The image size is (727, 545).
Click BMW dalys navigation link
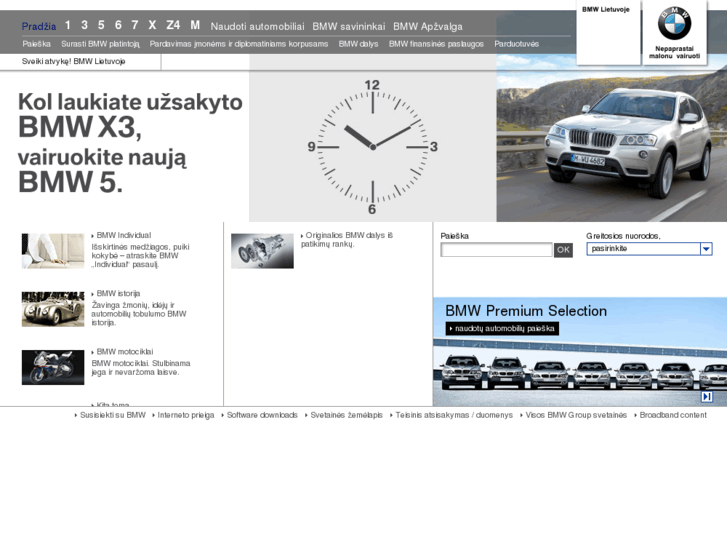click(358, 44)
